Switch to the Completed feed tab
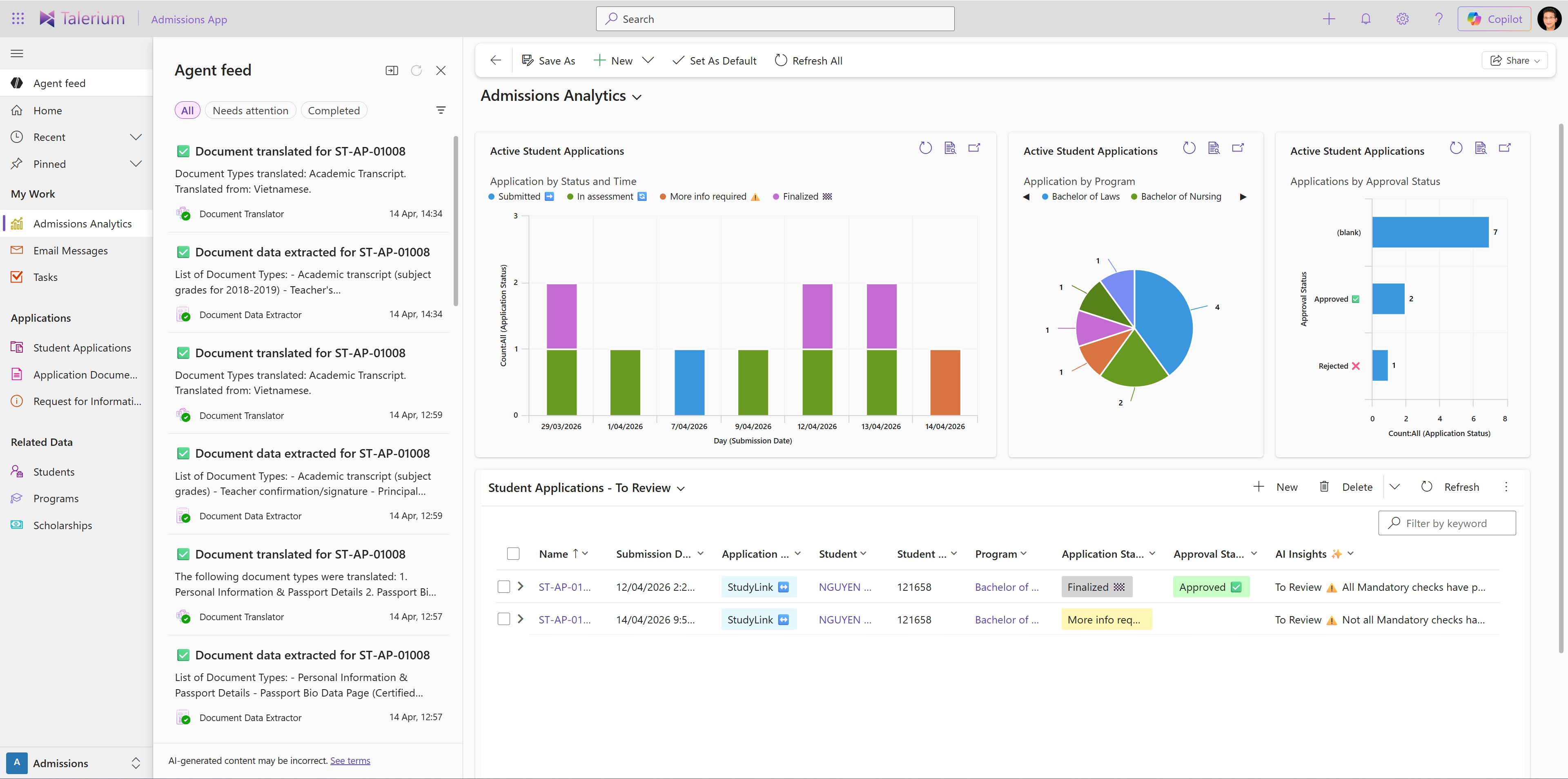Image resolution: width=1568 pixels, height=779 pixels. (x=334, y=110)
